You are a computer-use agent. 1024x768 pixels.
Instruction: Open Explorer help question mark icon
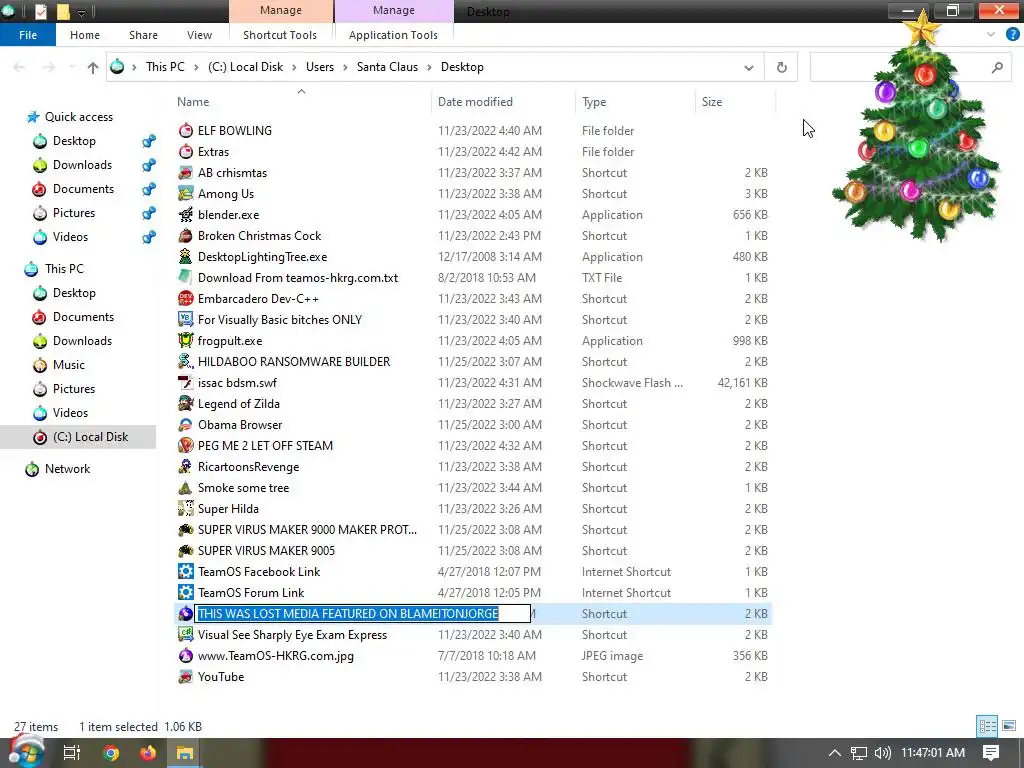1012,35
